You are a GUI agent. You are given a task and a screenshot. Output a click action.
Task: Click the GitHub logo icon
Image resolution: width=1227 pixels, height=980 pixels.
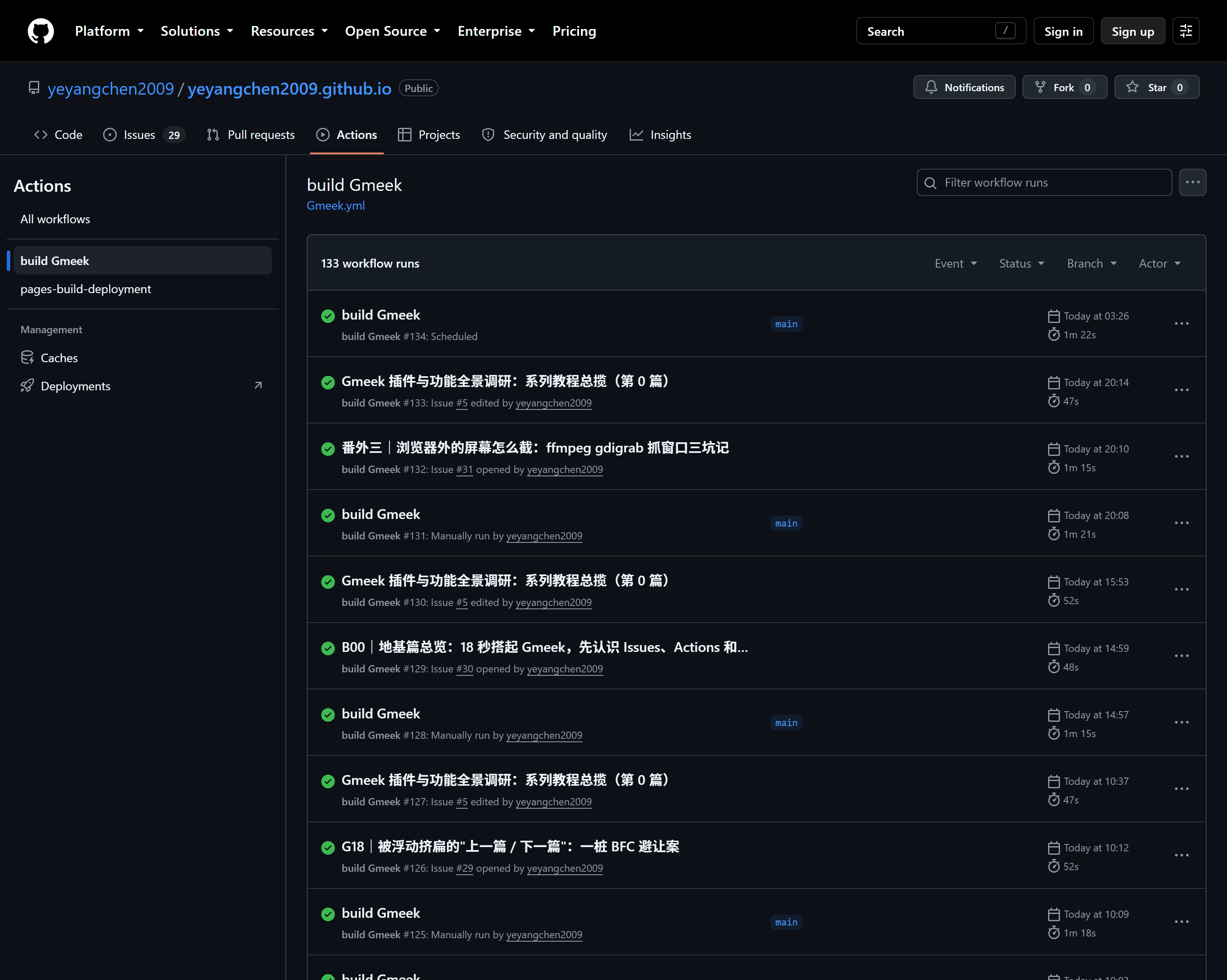tap(41, 31)
